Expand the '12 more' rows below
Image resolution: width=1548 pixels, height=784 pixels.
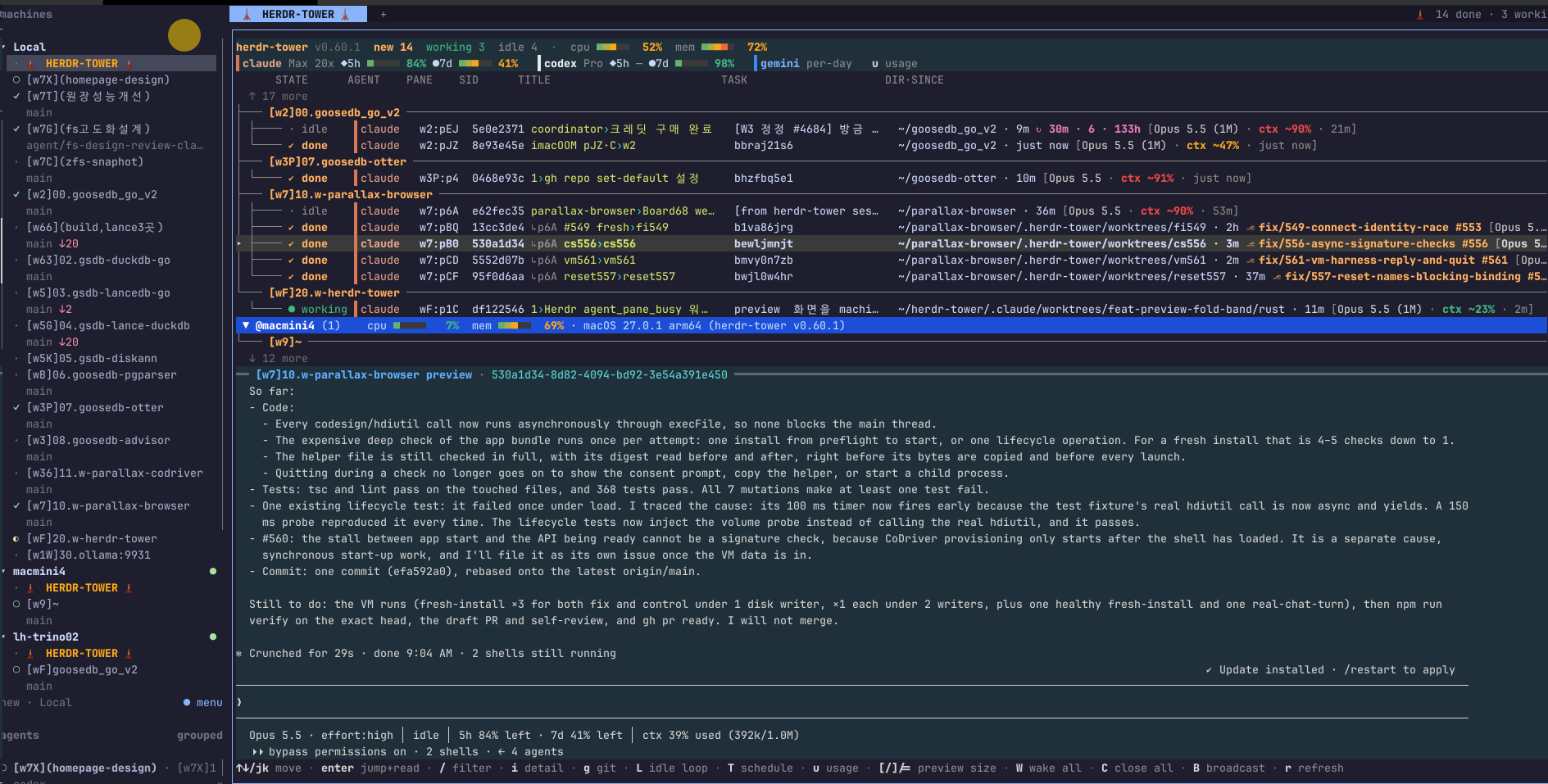(279, 358)
